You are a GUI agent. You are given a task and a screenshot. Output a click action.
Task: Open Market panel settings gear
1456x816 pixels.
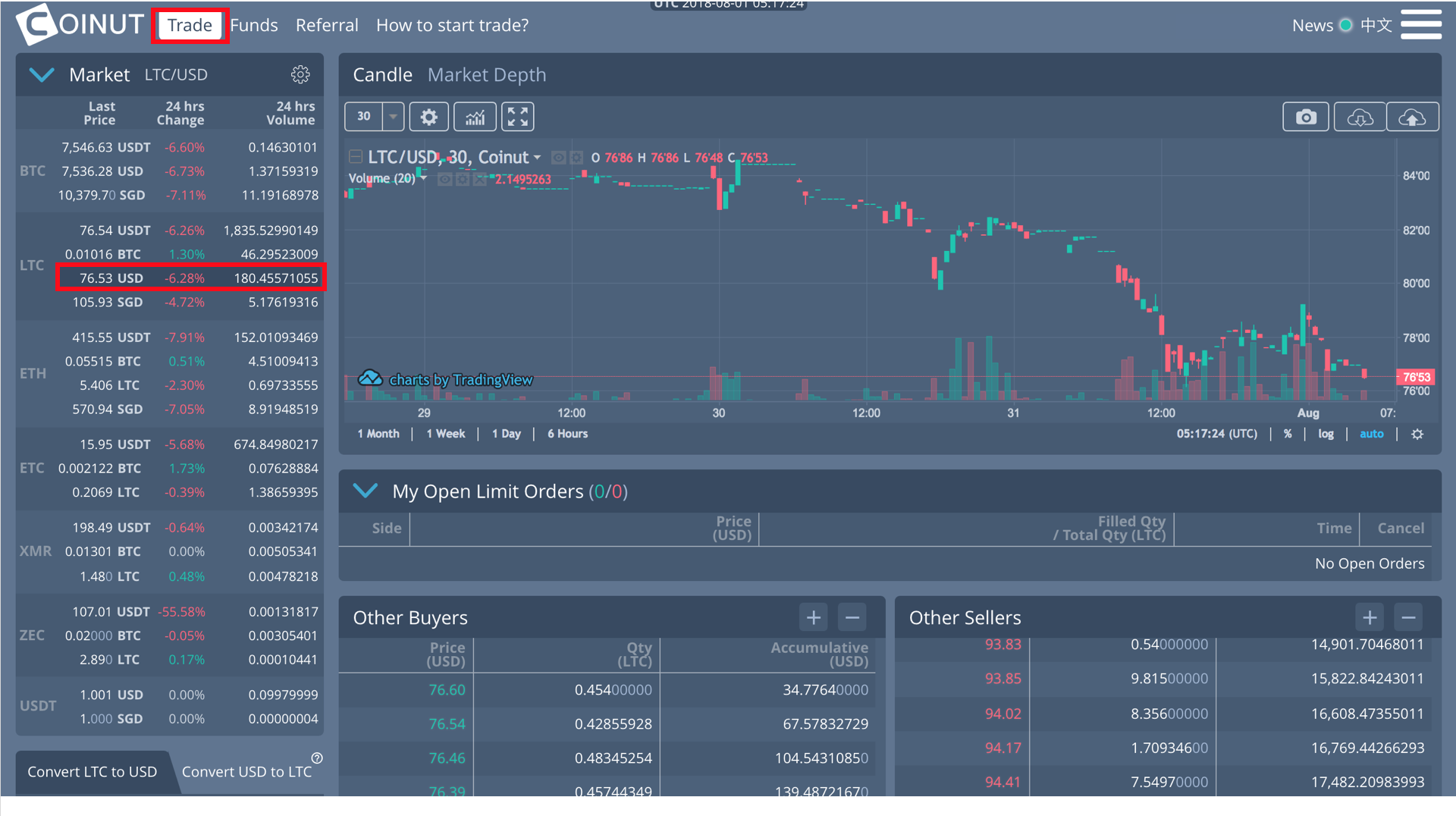click(300, 74)
